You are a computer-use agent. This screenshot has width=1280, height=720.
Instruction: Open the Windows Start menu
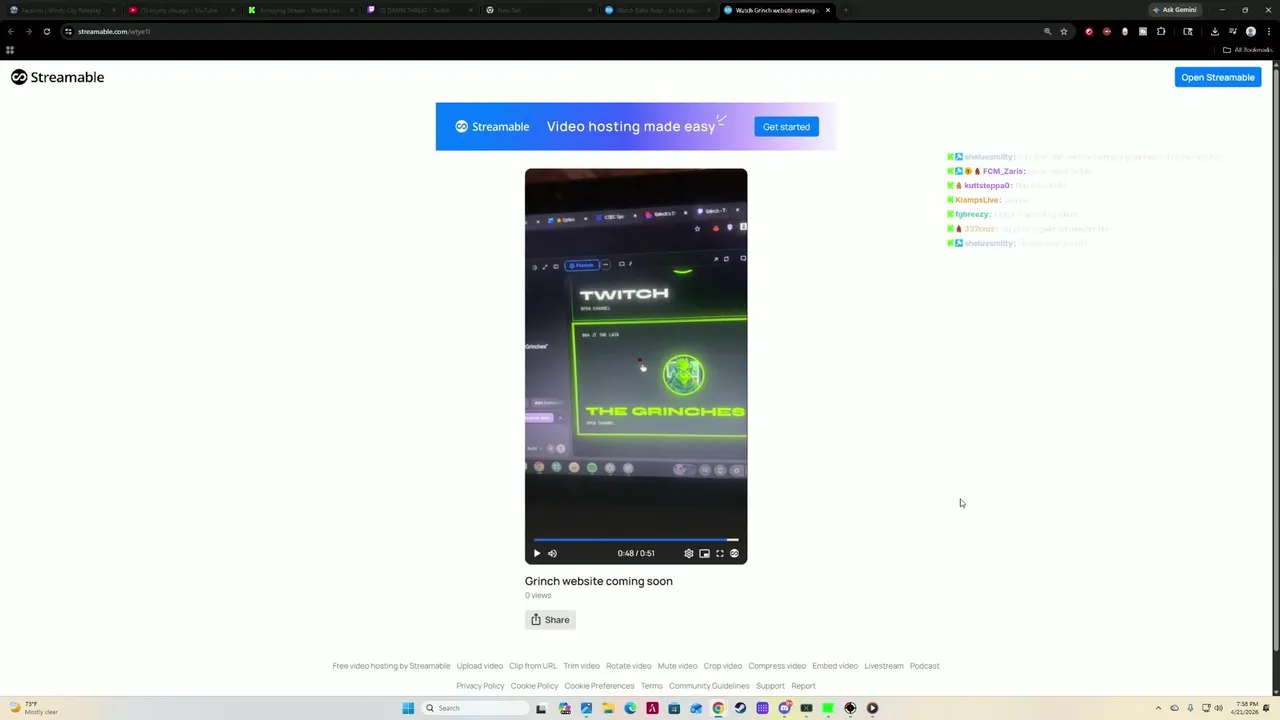408,708
